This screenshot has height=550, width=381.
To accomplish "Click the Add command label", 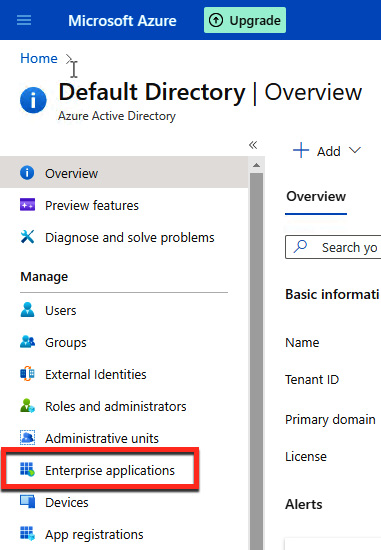I will point(329,152).
